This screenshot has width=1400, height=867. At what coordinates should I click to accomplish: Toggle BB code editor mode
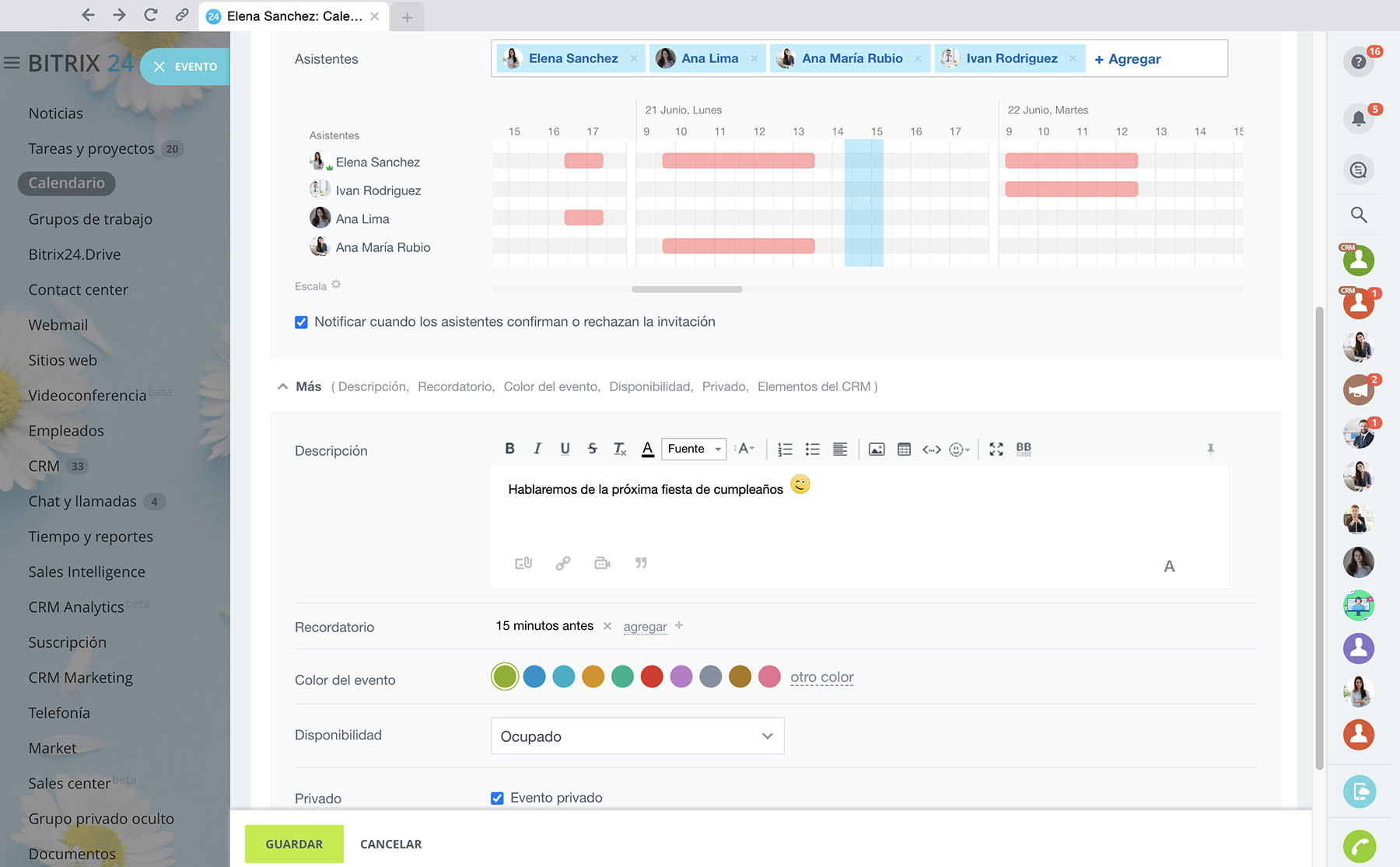1024,449
